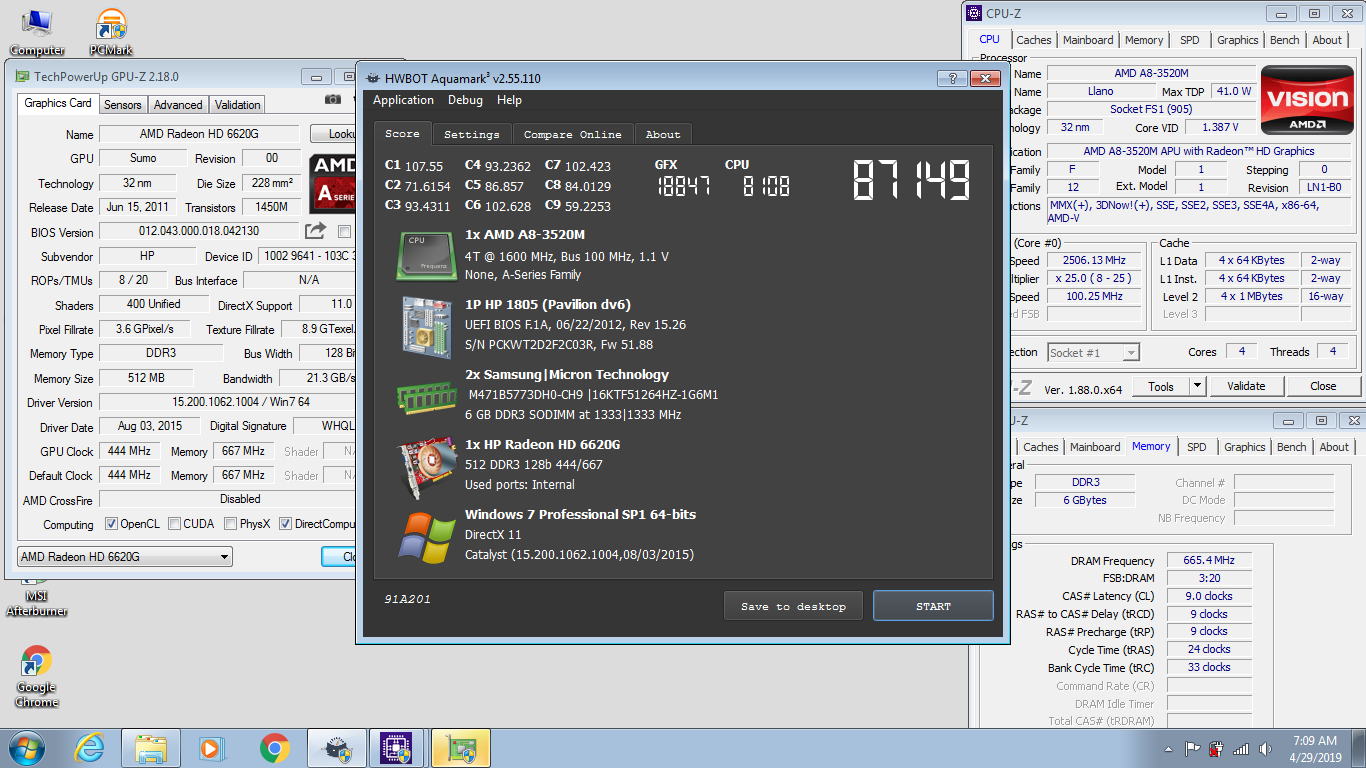
Task: Click Save to desktop button
Action: [x=793, y=606]
